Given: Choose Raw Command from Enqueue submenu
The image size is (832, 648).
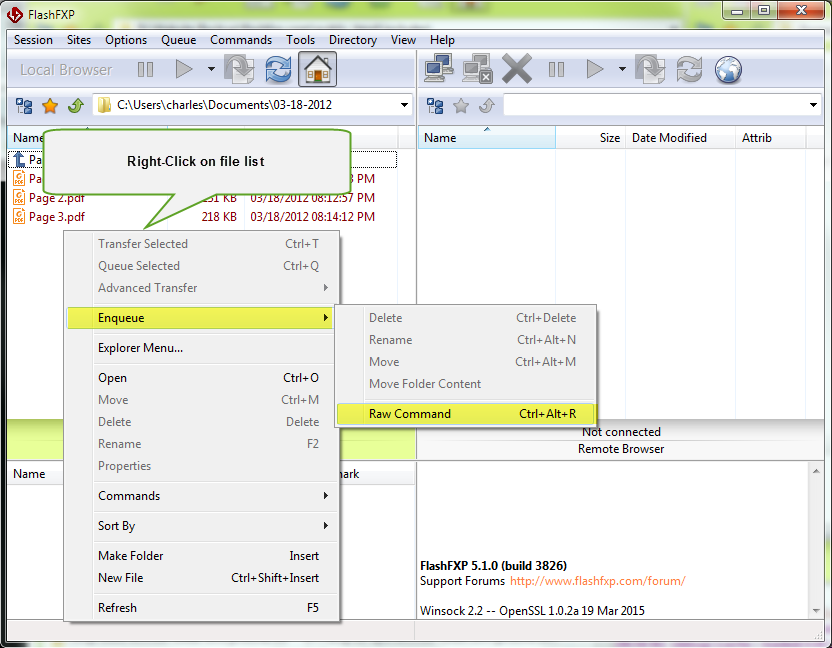Looking at the screenshot, I should (x=465, y=414).
